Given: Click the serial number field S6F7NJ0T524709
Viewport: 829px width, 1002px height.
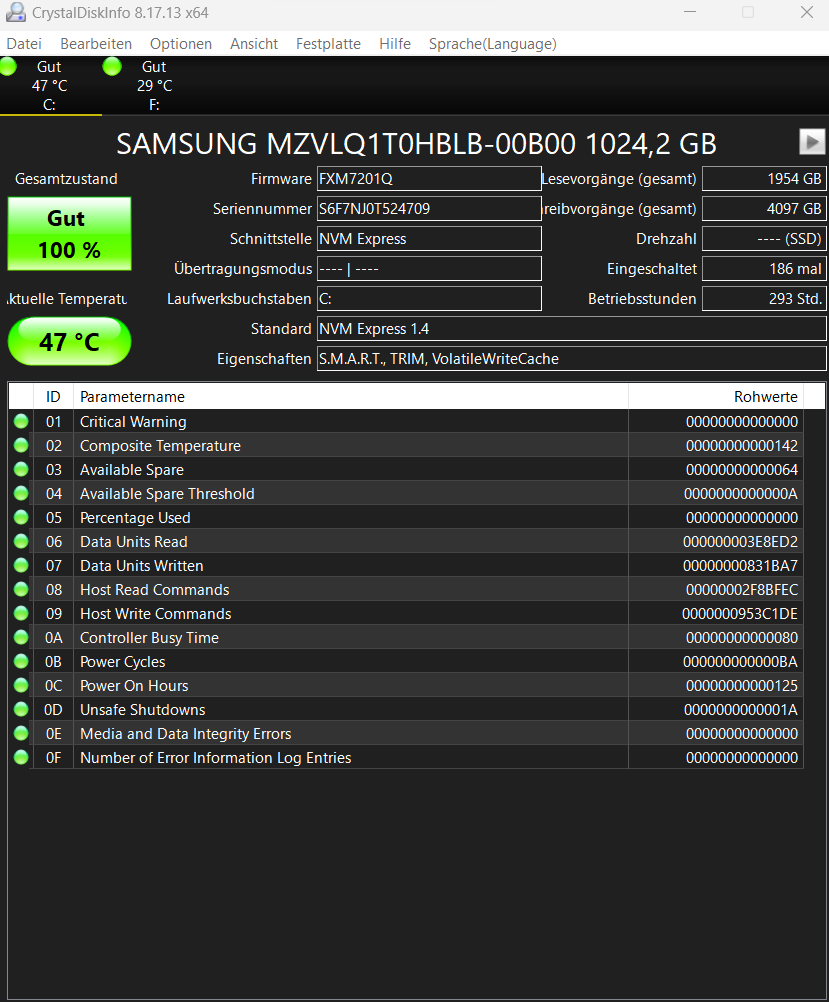Looking at the screenshot, I should [429, 209].
